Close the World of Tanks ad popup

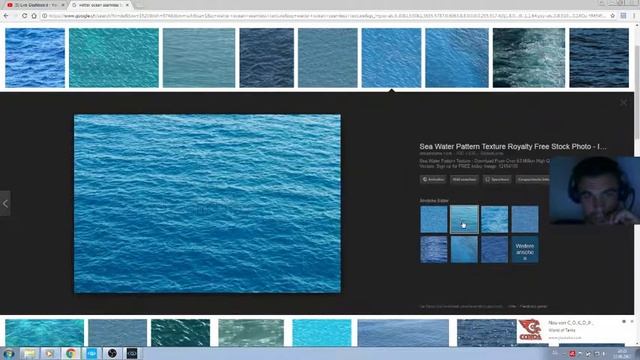(632, 322)
